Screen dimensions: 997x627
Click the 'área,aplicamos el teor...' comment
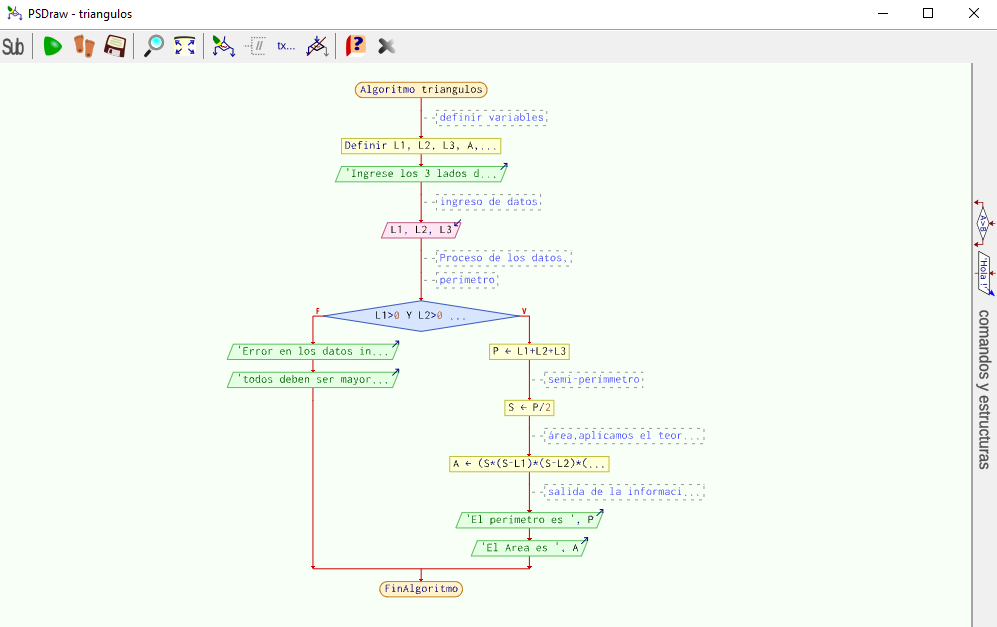pyautogui.click(x=624, y=436)
